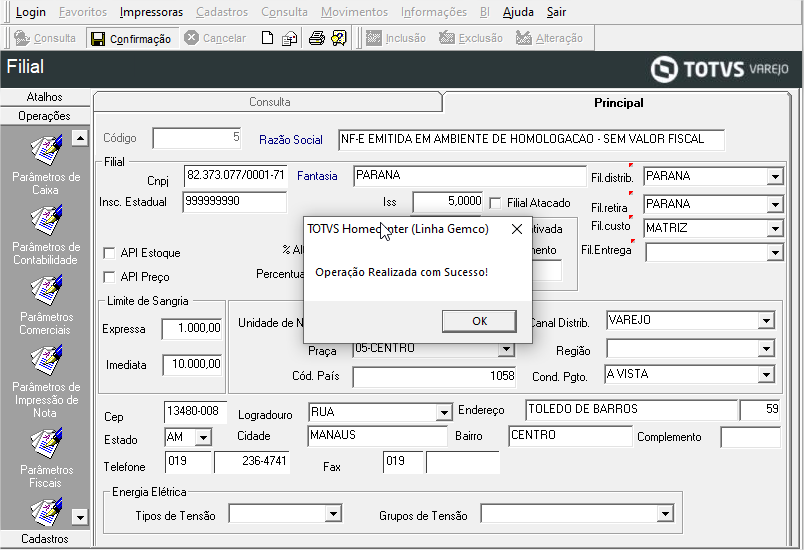
Task: Click the Cidade input field
Action: point(377,436)
